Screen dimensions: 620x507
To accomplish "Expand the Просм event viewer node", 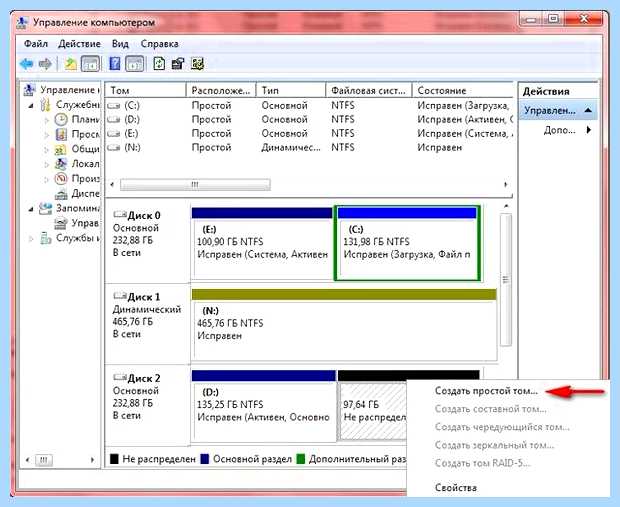I will (x=47, y=135).
